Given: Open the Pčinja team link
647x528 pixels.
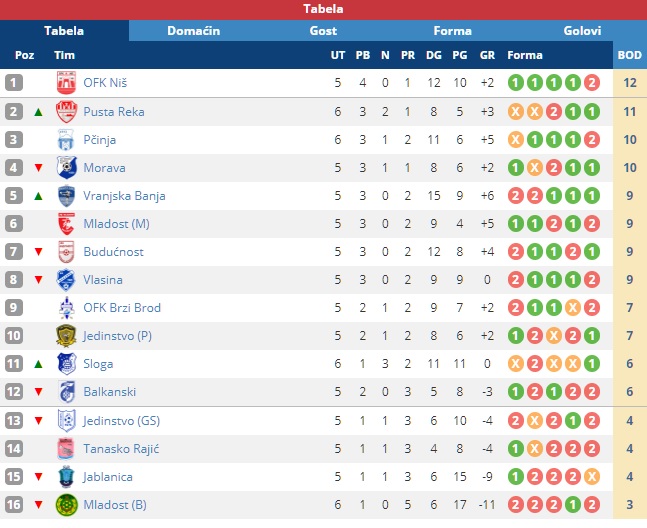Looking at the screenshot, I should click(99, 140).
